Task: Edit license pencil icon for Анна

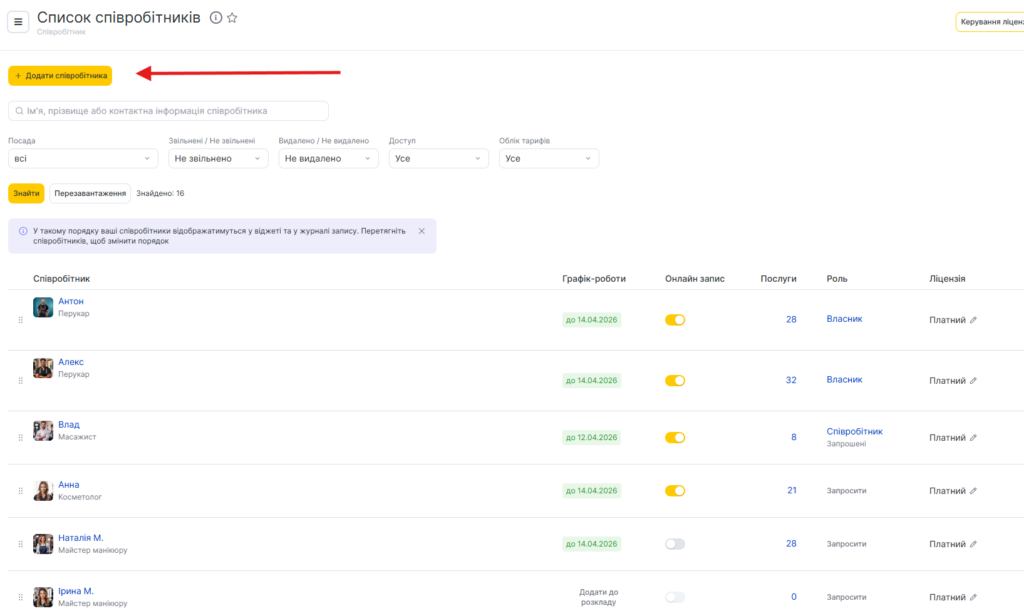Action: click(973, 491)
